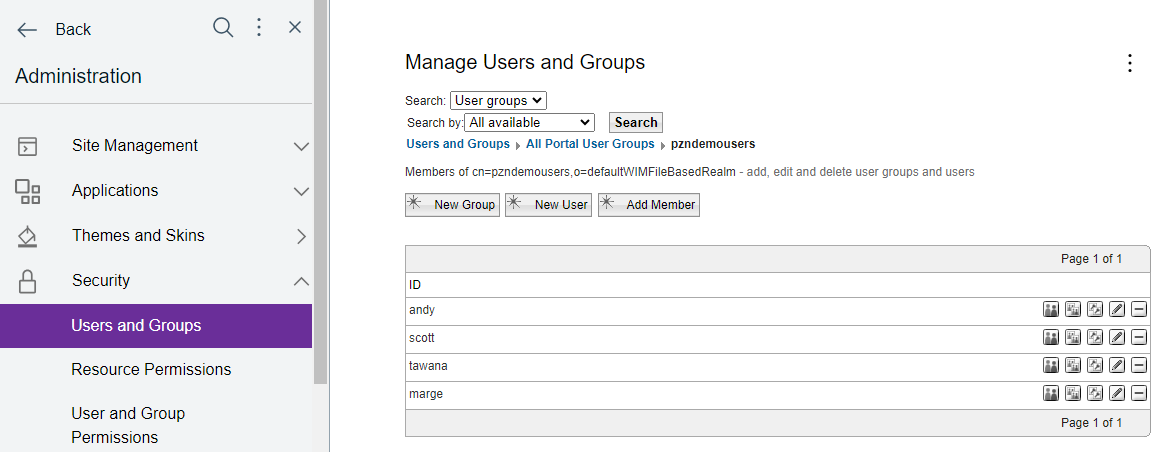
Task: Select Users and Groups sidebar item
Action: [136, 326]
